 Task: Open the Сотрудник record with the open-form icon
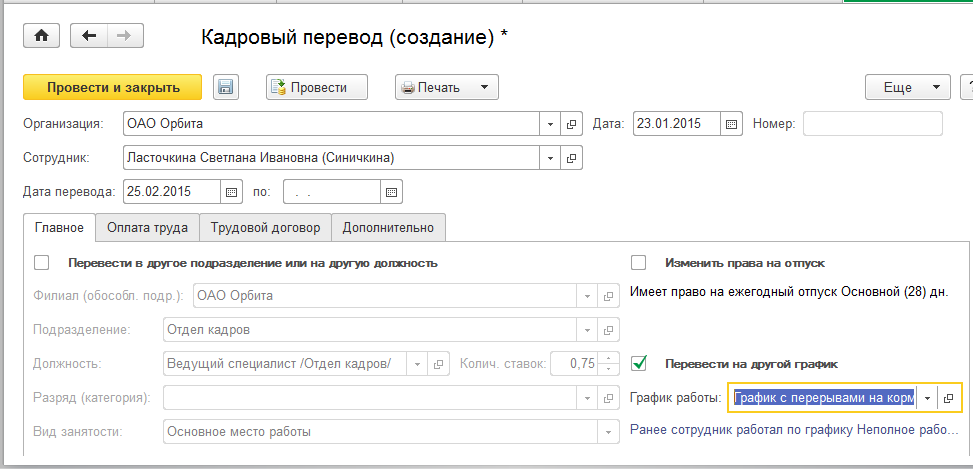pos(572,158)
